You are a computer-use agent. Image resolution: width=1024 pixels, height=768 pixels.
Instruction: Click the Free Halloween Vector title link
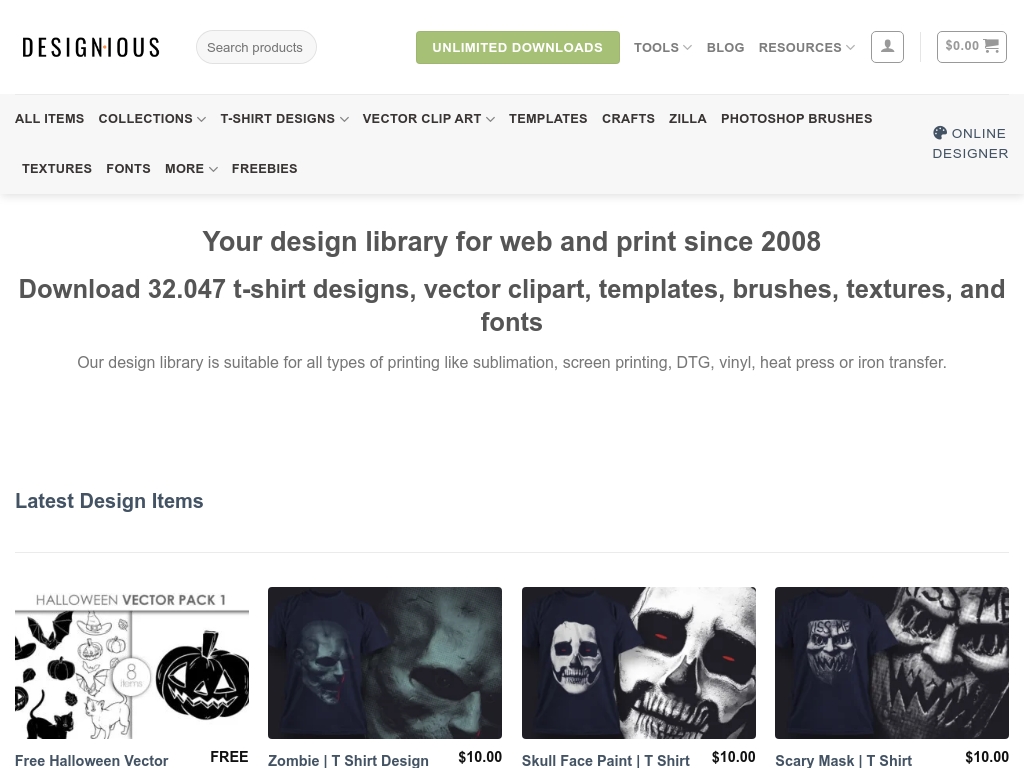pyautogui.click(x=91, y=761)
